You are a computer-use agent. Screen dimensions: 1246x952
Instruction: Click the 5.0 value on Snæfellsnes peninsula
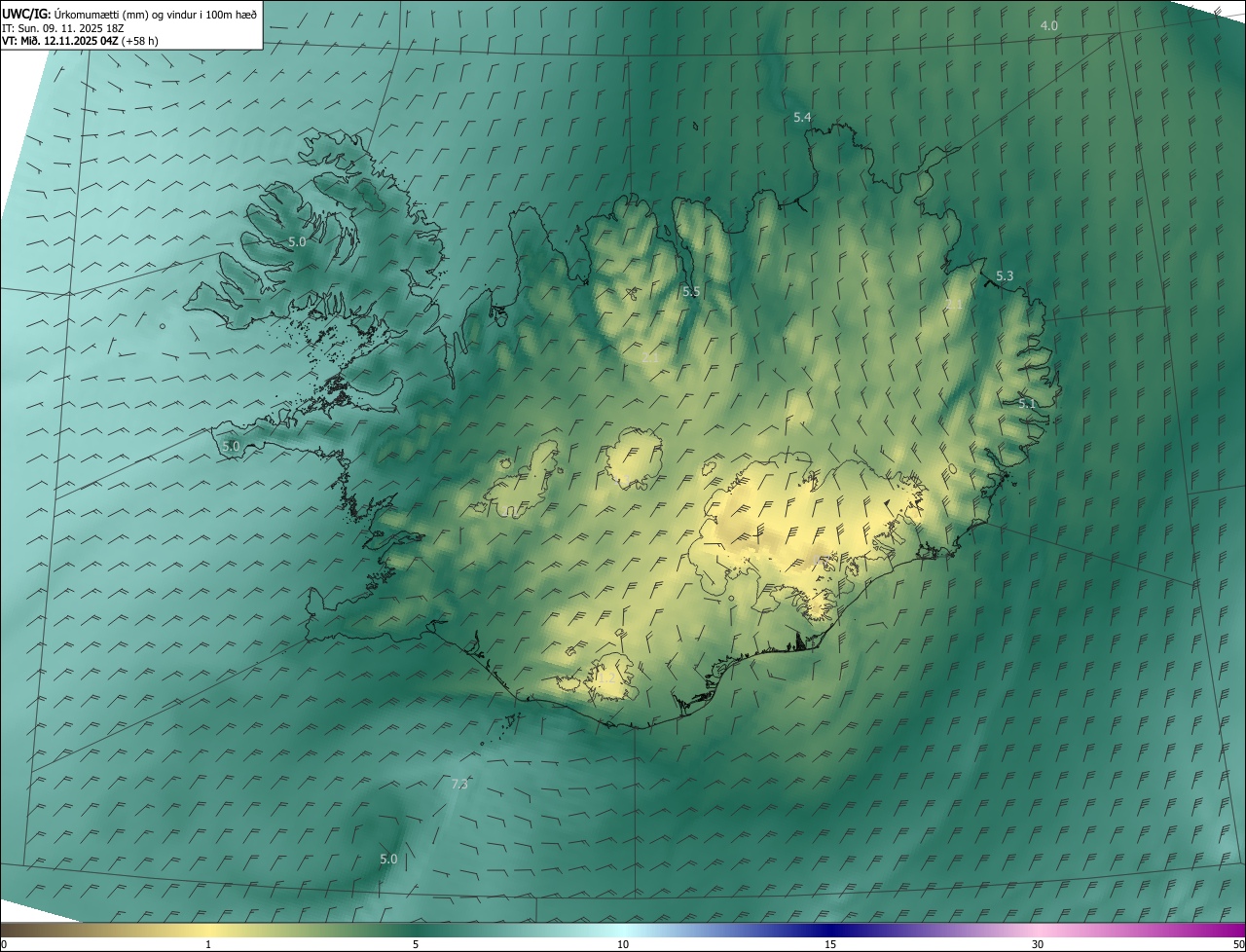point(231,446)
